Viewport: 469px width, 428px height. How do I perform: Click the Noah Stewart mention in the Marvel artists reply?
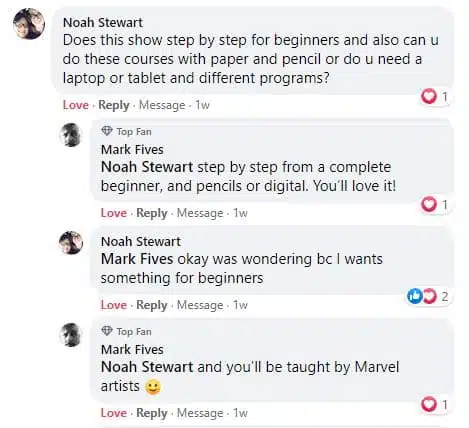pyautogui.click(x=147, y=367)
